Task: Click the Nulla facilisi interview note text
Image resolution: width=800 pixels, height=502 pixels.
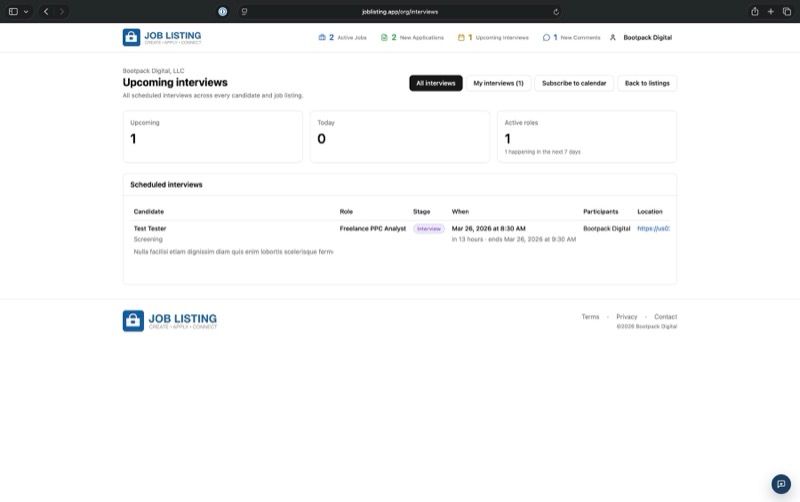Action: tap(233, 252)
